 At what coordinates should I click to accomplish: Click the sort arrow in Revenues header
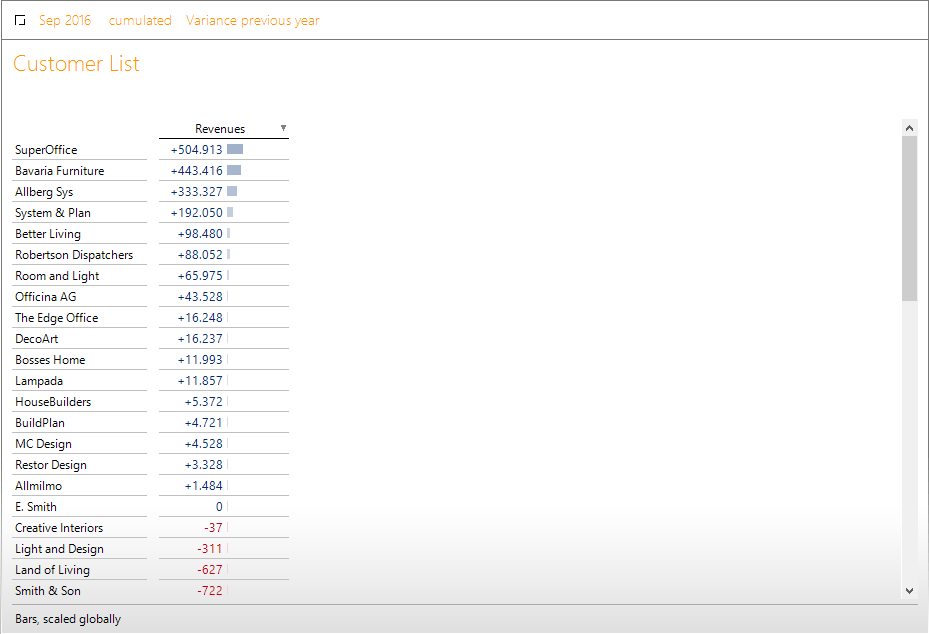pos(283,128)
